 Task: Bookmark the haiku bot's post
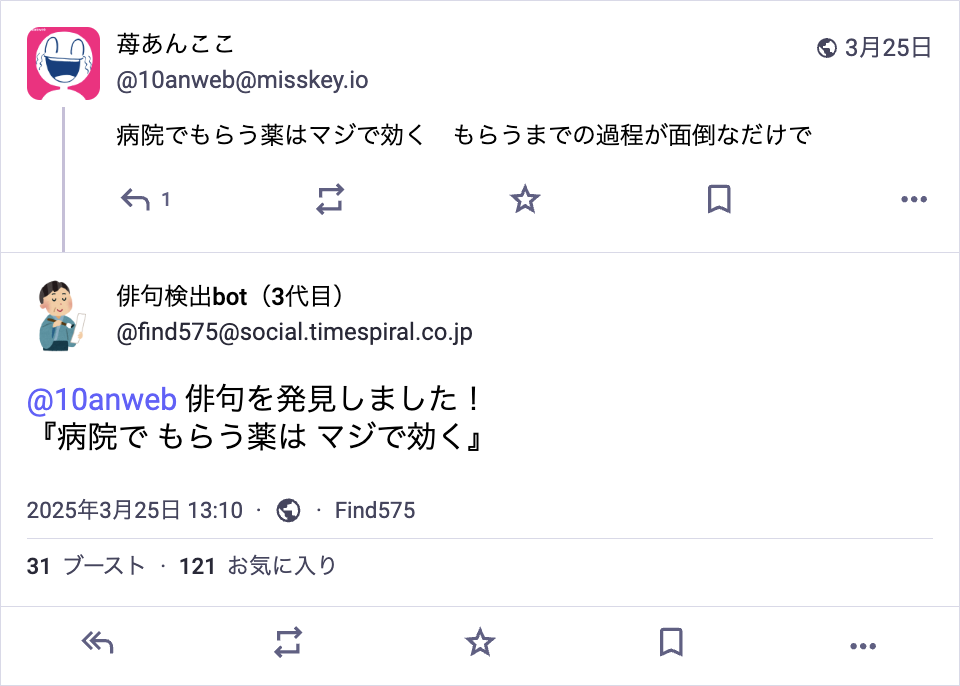pyautogui.click(x=672, y=643)
